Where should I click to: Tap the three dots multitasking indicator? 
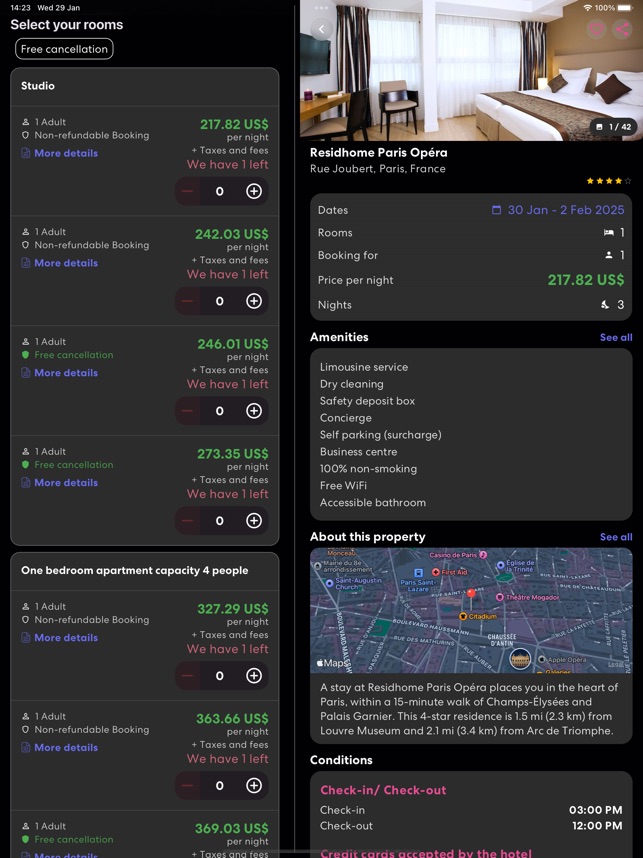[322, 8]
